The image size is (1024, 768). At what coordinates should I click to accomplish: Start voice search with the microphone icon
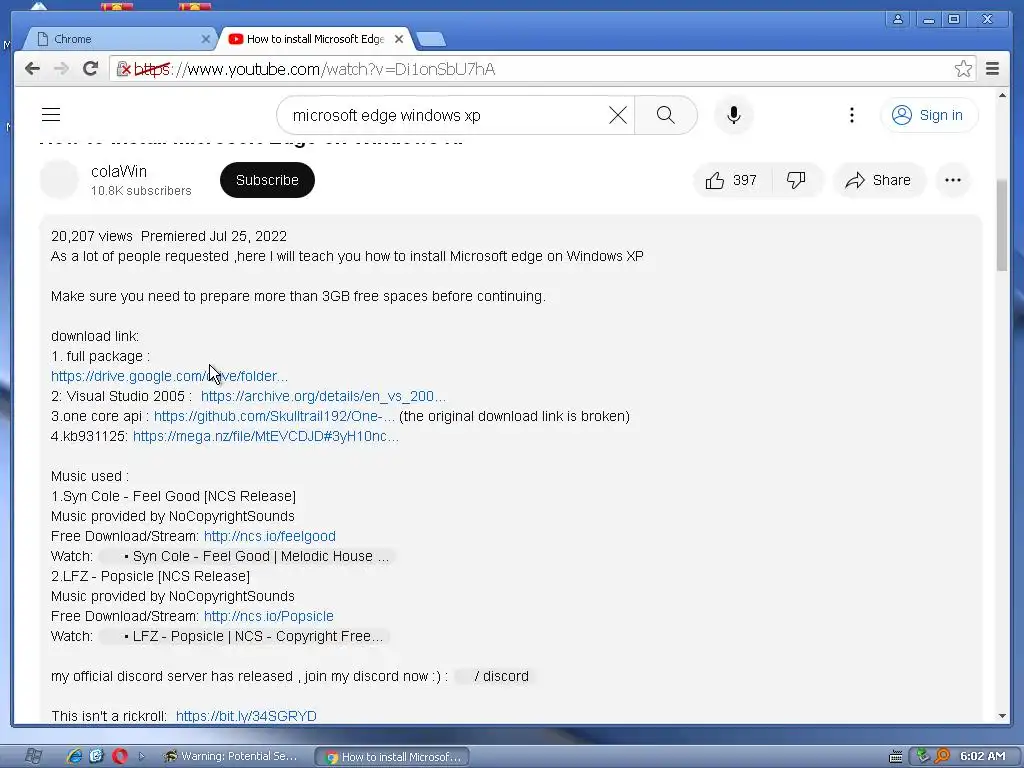733,115
